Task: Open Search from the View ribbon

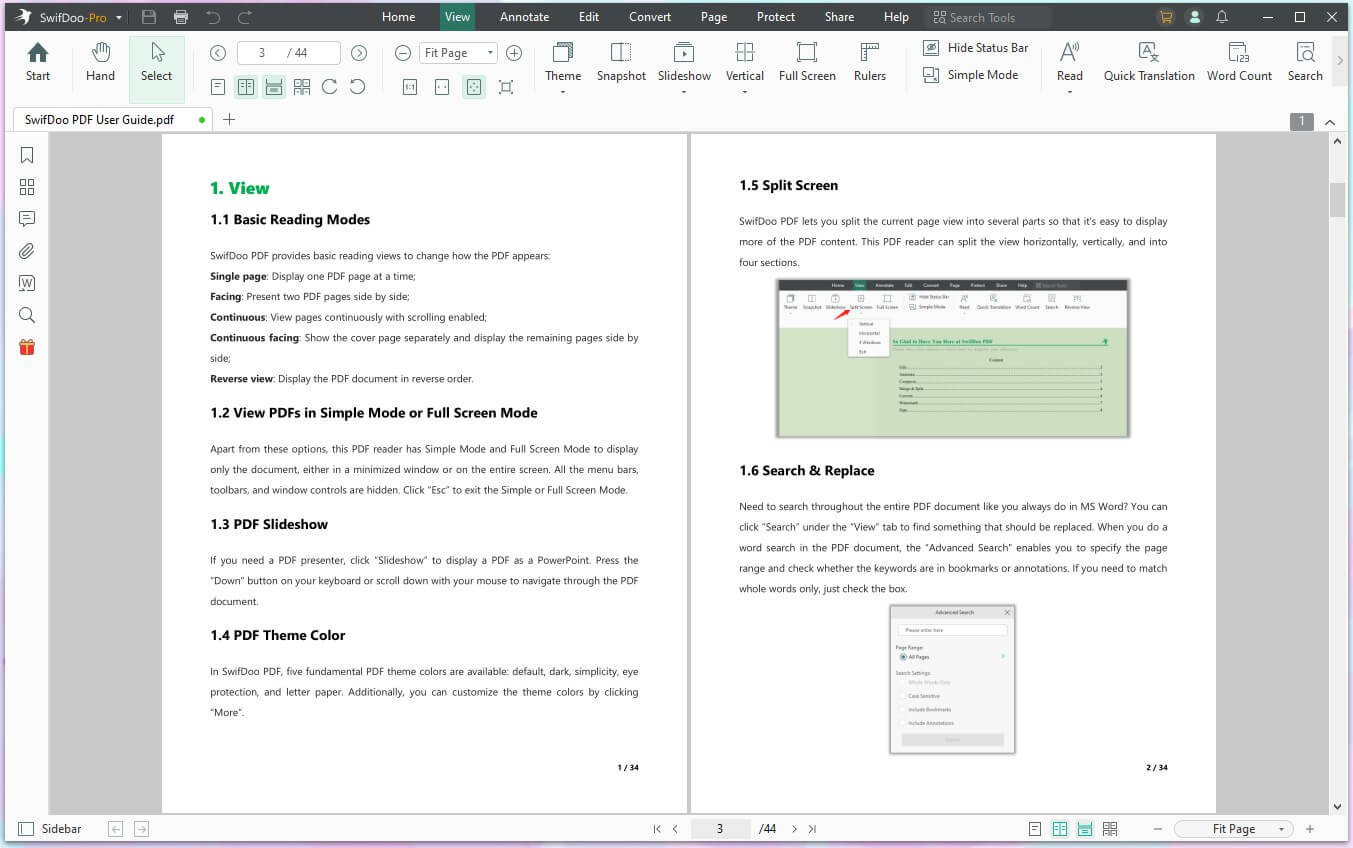Action: (1305, 62)
